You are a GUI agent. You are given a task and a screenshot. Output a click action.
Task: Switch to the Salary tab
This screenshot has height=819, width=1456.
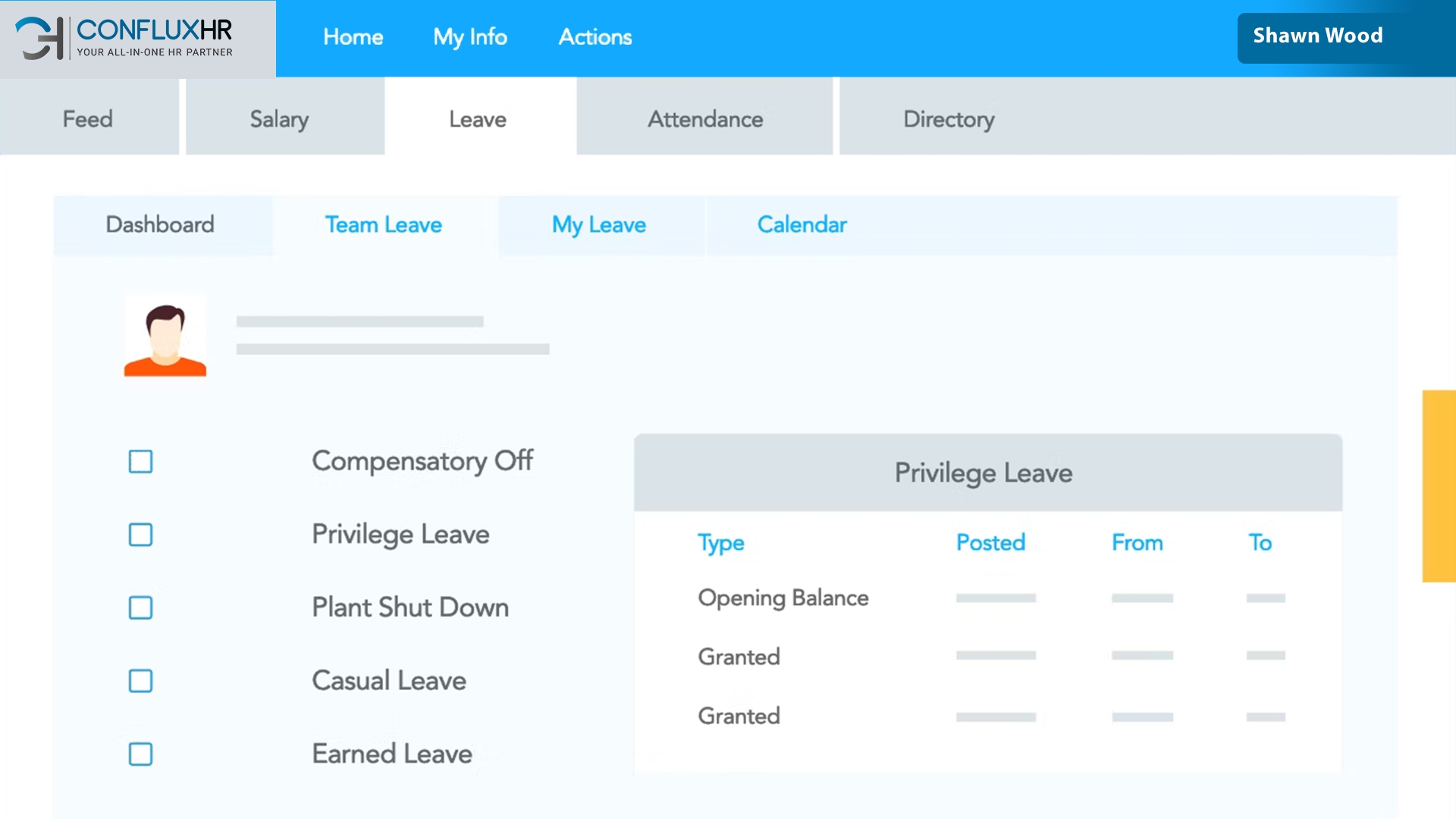coord(279,119)
